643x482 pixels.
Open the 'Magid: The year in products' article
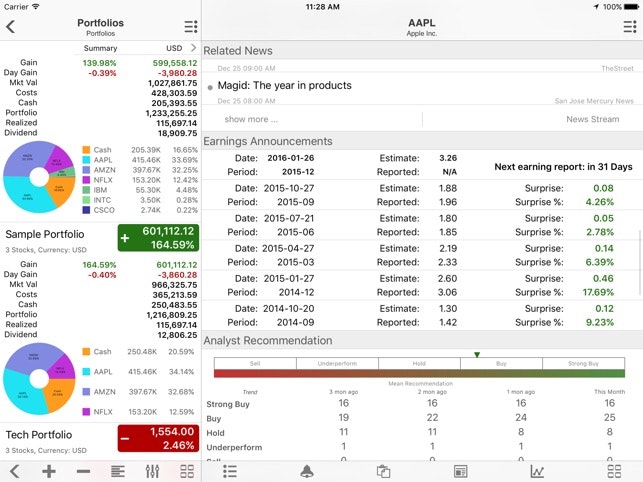(x=284, y=86)
